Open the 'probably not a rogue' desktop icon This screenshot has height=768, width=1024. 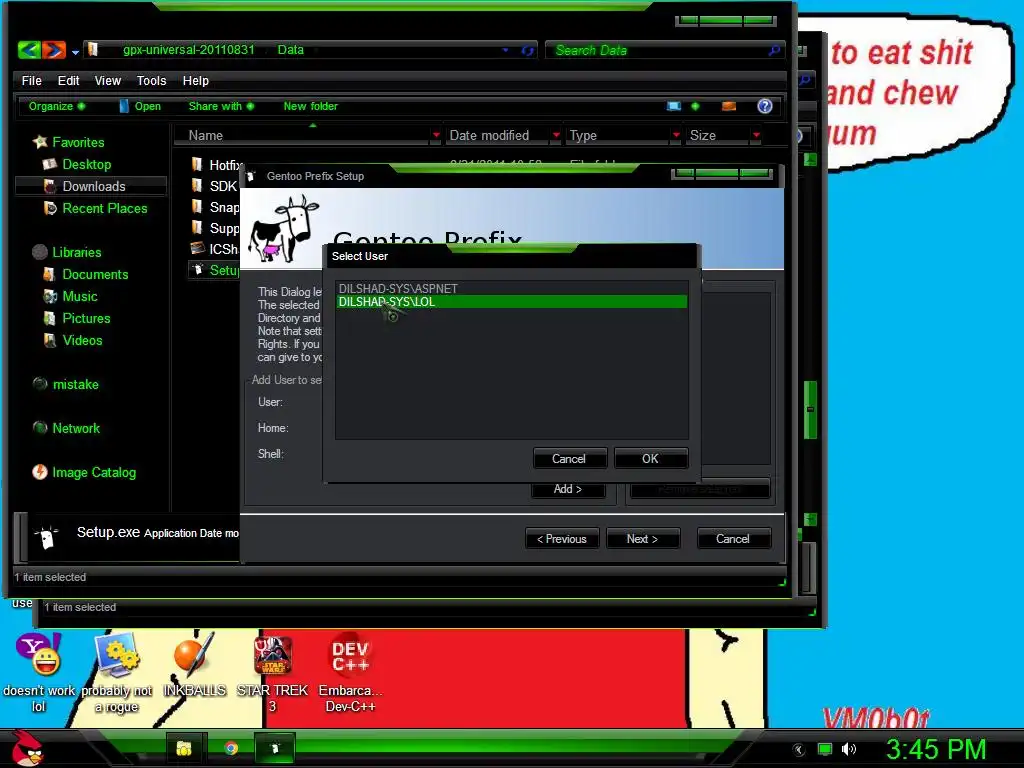116,673
